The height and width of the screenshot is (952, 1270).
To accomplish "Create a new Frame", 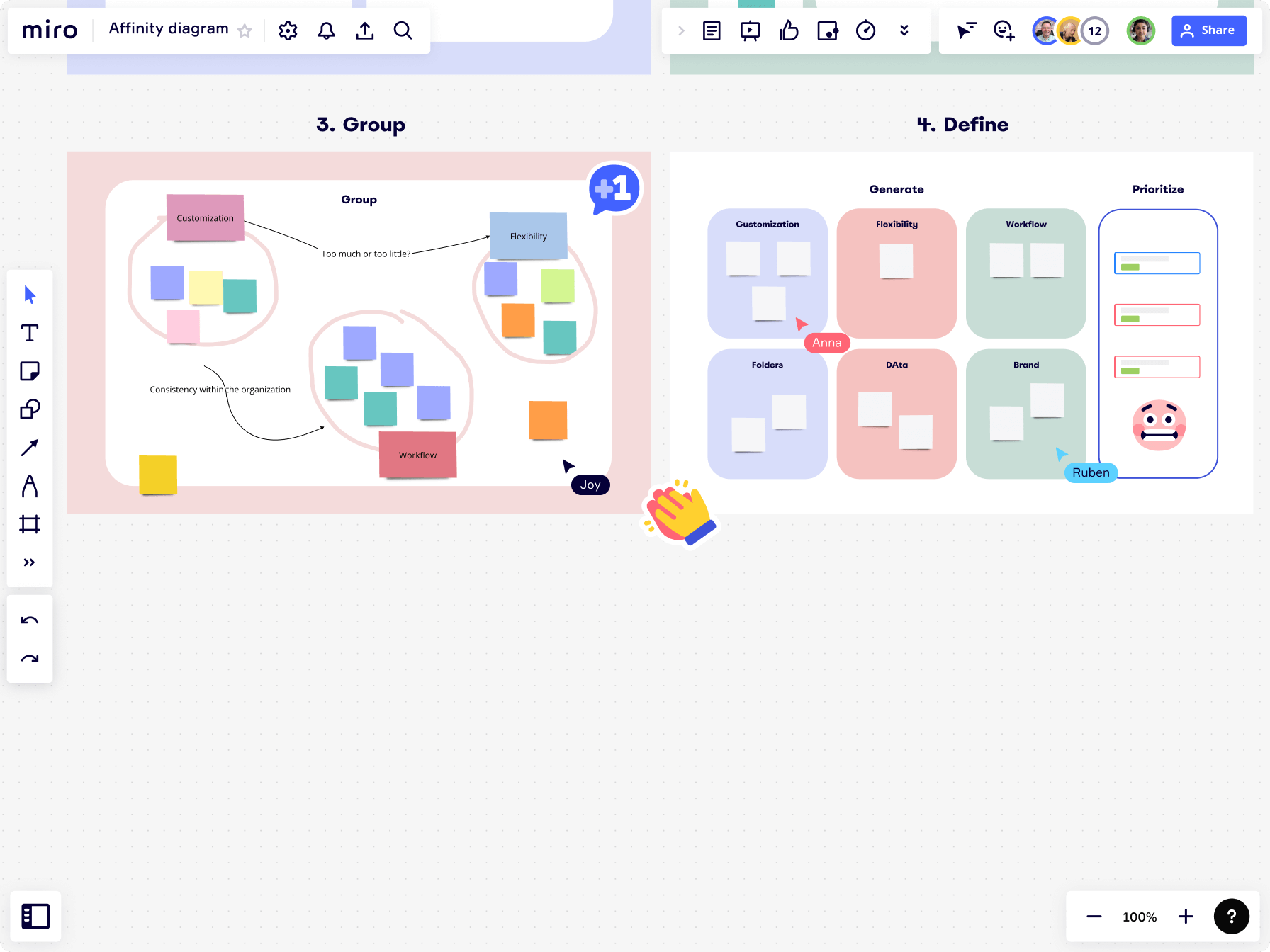I will pos(30,524).
